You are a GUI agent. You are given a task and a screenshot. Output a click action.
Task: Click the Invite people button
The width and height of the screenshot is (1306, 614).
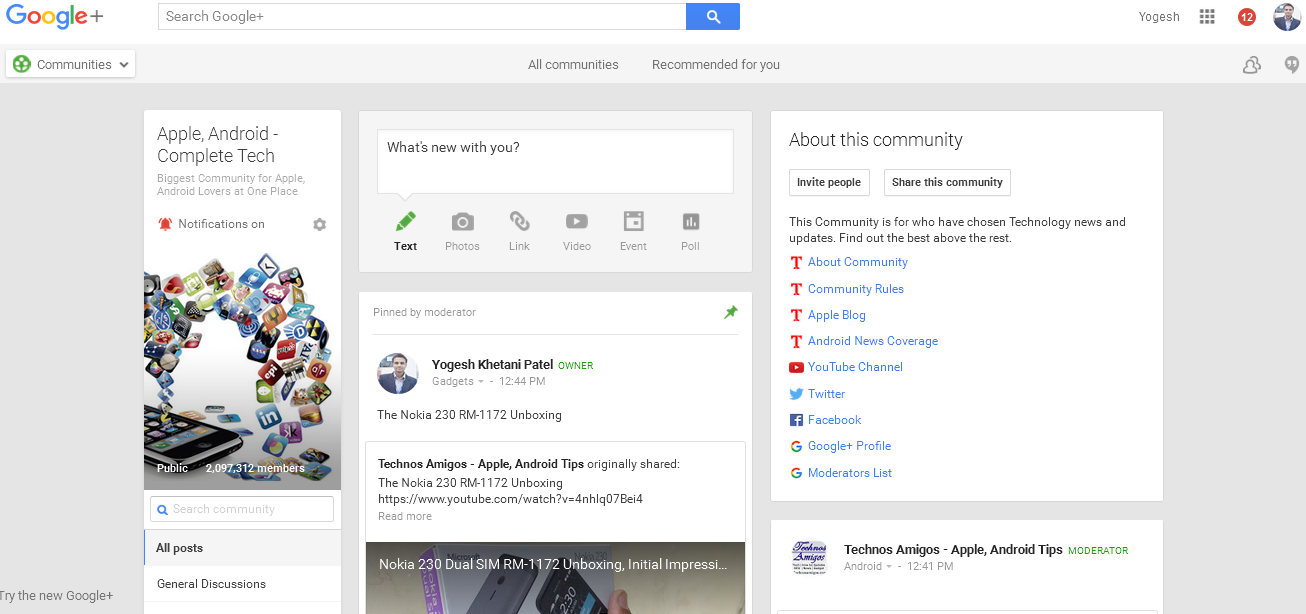pos(829,182)
